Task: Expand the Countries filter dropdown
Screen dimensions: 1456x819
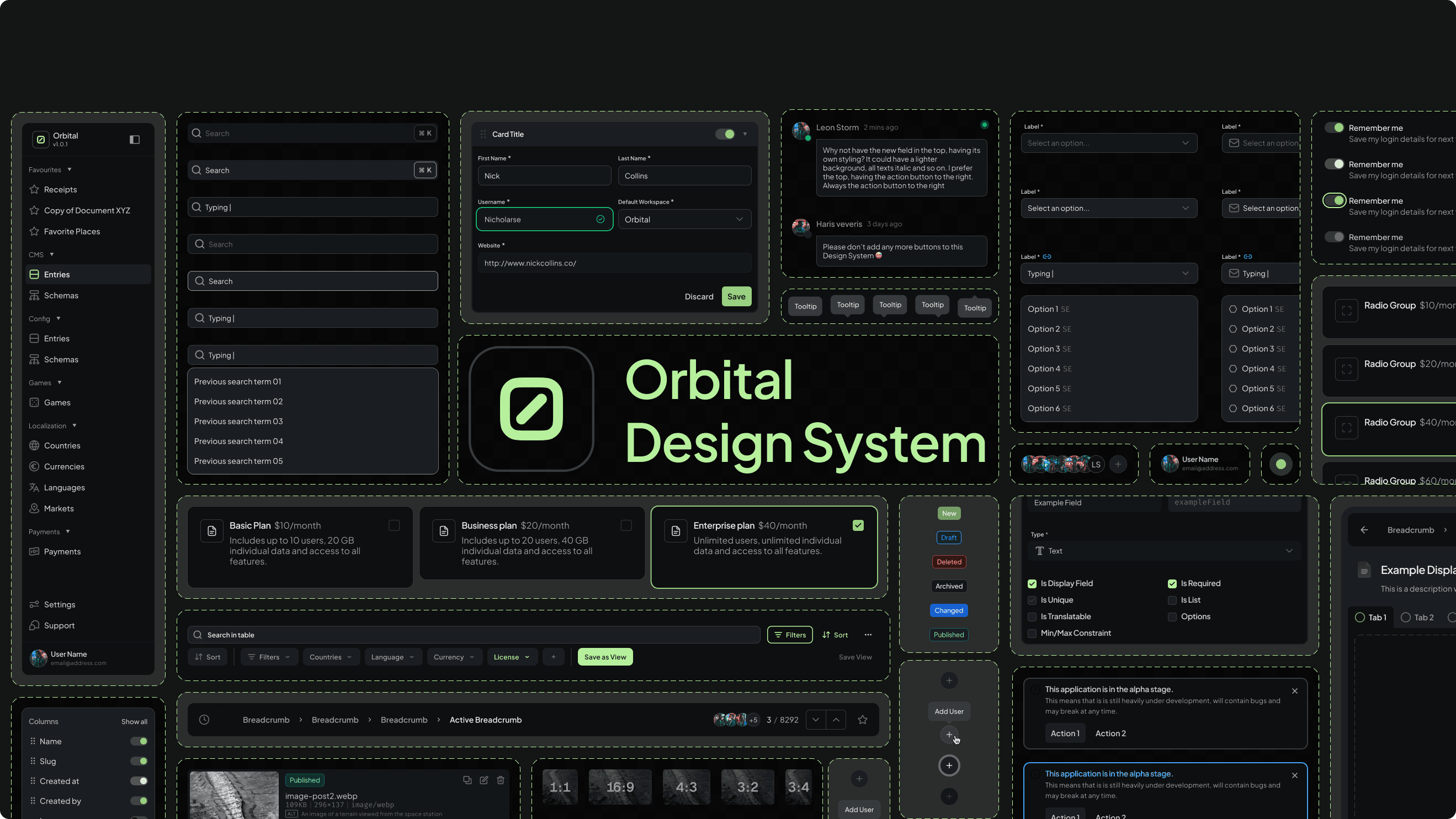Action: click(331, 657)
